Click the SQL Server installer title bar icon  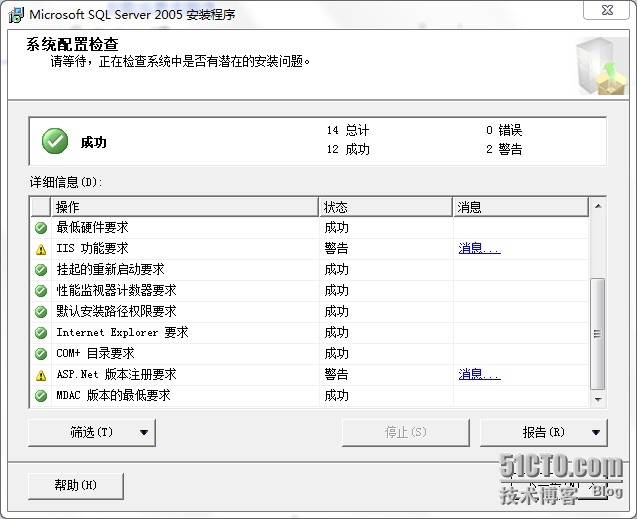pyautogui.click(x=16, y=15)
